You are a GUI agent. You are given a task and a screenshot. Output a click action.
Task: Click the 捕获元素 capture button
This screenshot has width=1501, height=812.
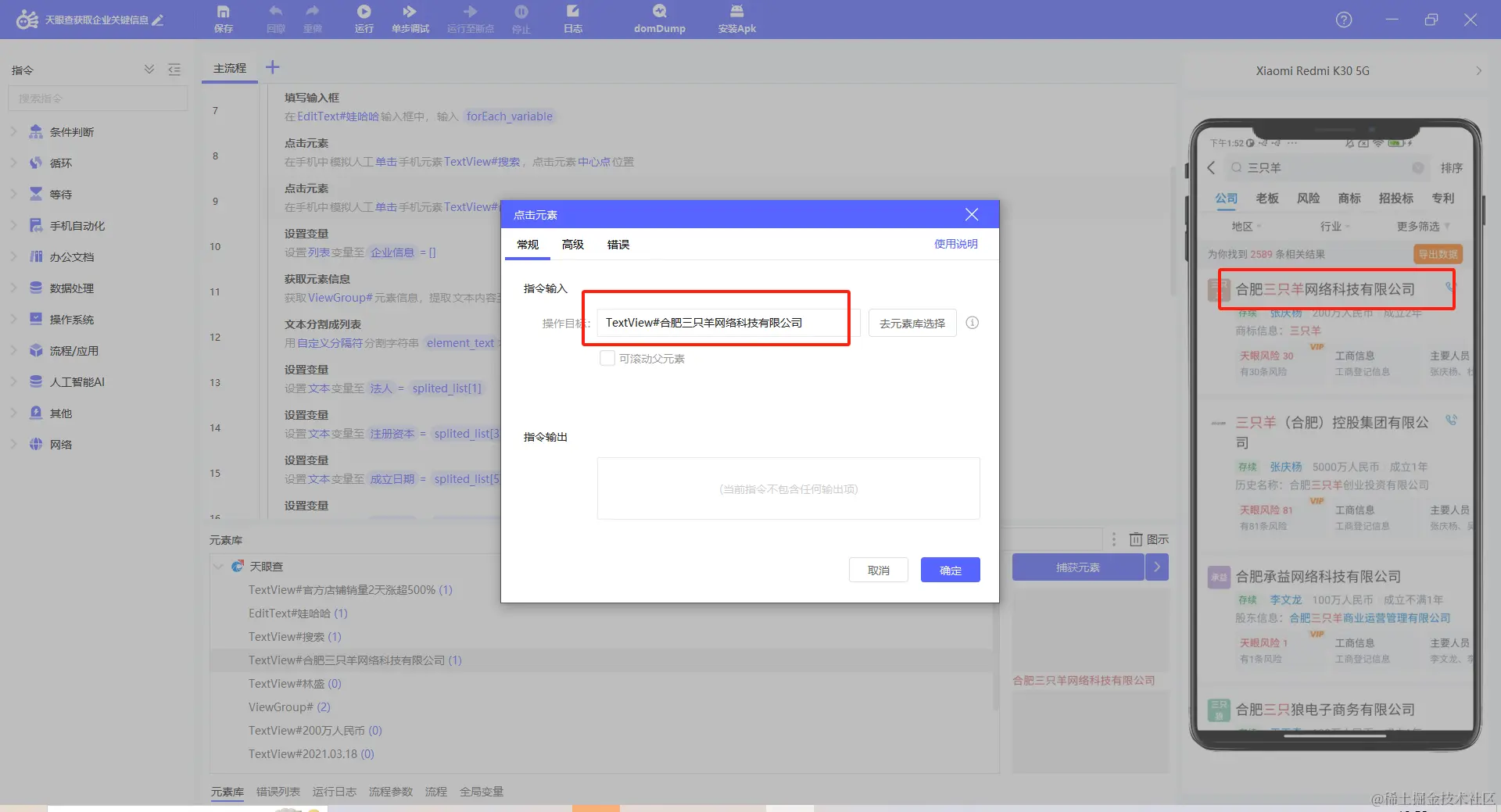[x=1078, y=567]
